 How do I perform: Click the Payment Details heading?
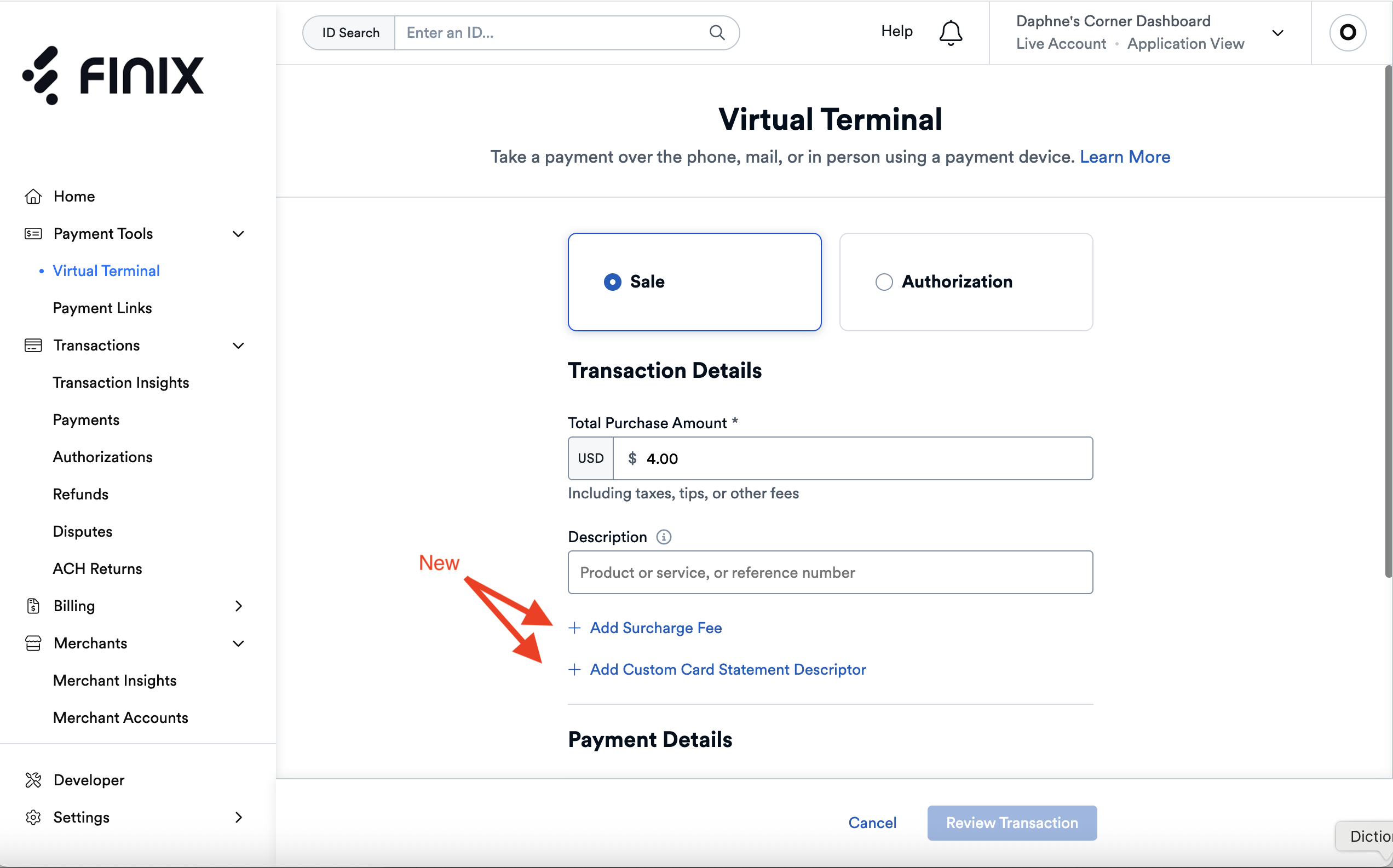[x=650, y=739]
